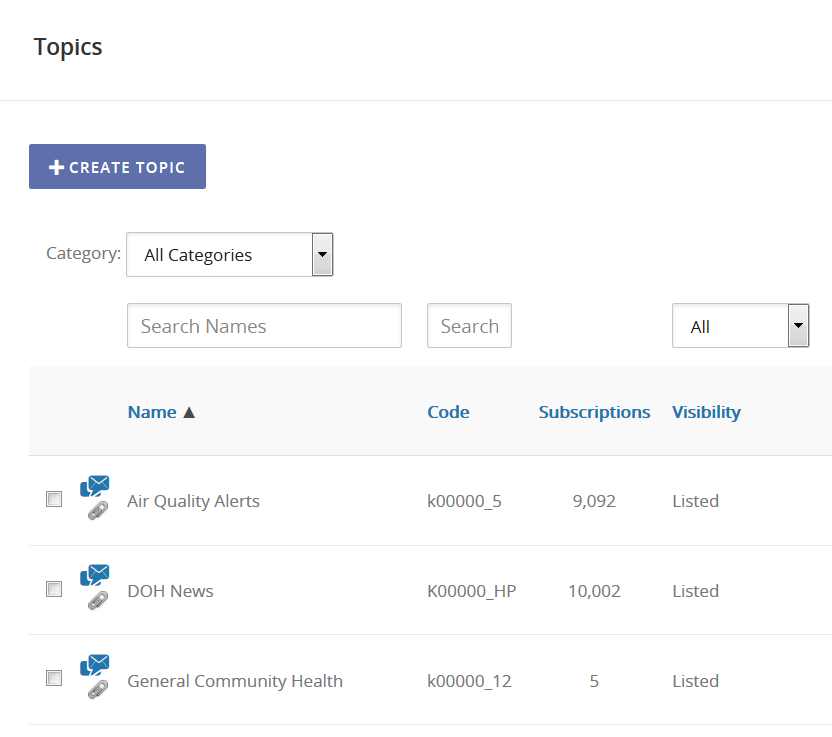Click the paperclip icon for General Community Health
The width and height of the screenshot is (832, 737).
point(96,690)
